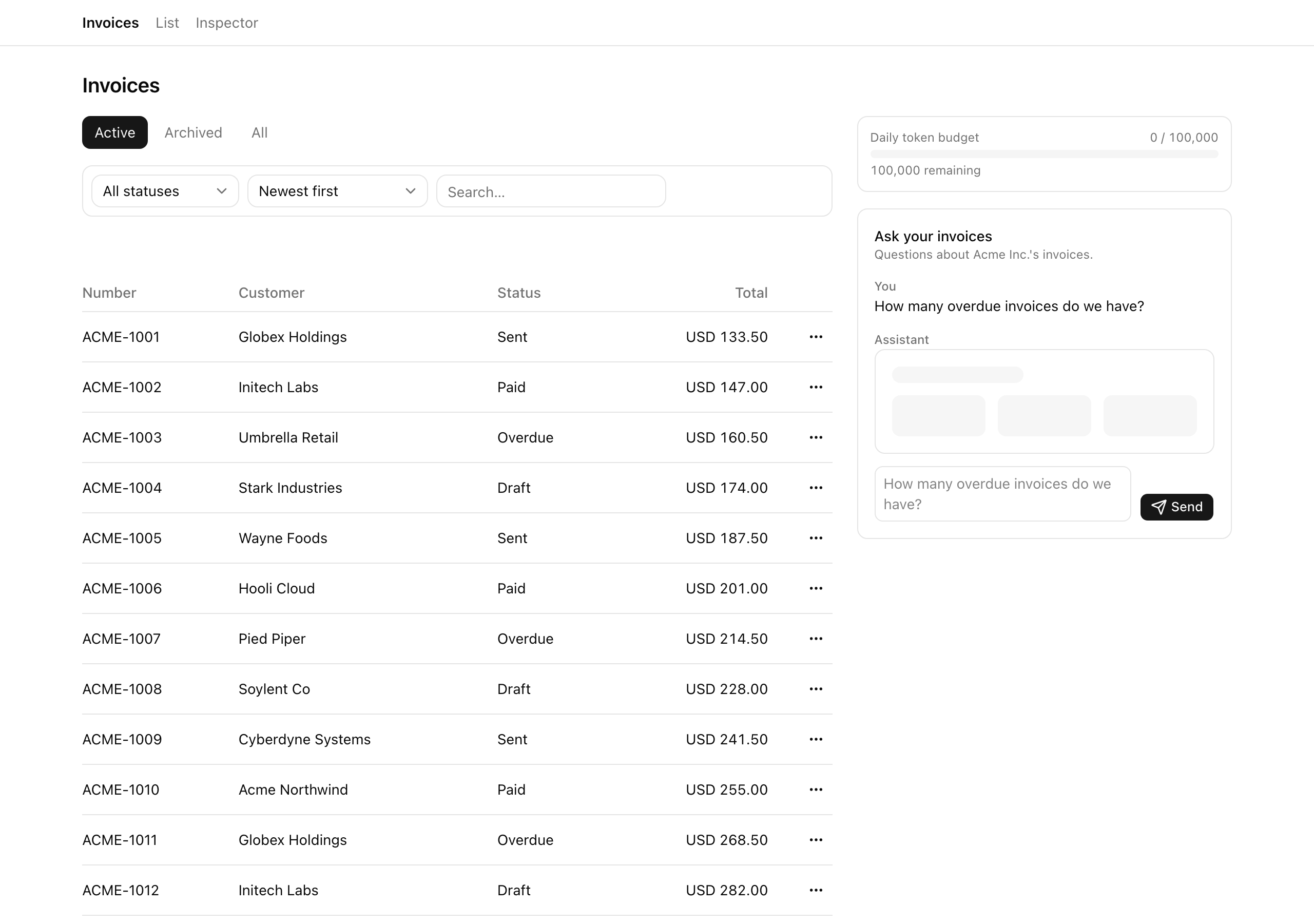Open row actions menu for ACME-1004
This screenshot has width=1314, height=924.
click(816, 488)
